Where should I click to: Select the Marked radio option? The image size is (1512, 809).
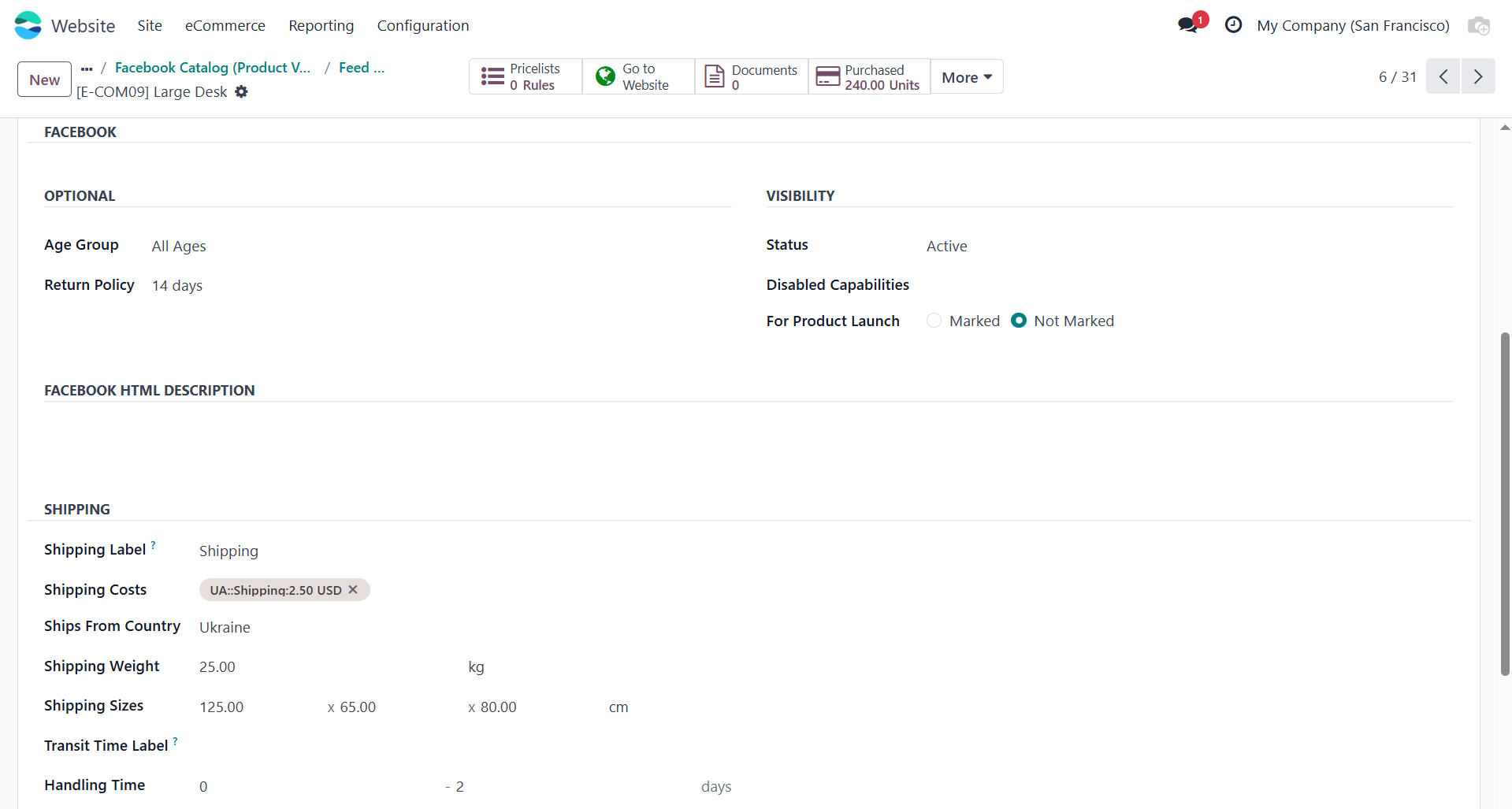click(x=934, y=321)
